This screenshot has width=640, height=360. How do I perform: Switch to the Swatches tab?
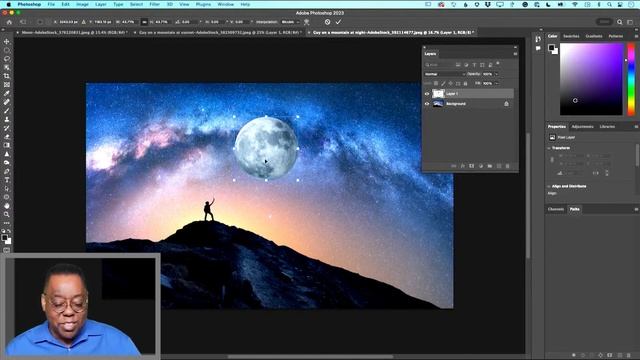pyautogui.click(x=571, y=36)
